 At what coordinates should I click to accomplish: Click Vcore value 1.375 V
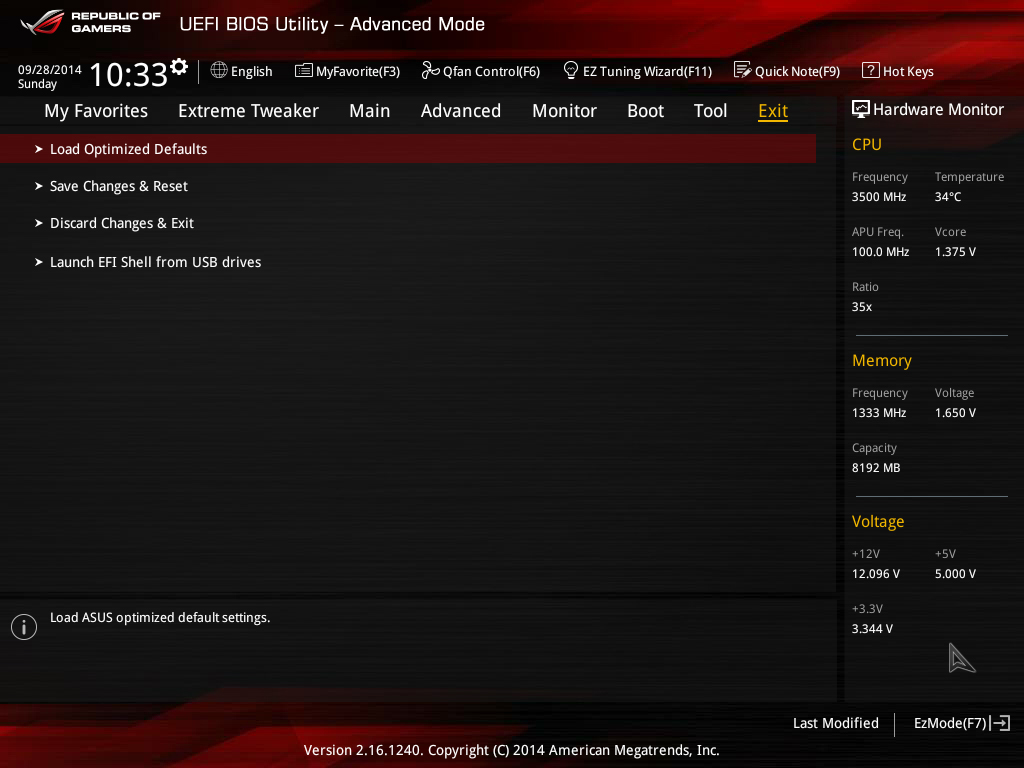955,251
